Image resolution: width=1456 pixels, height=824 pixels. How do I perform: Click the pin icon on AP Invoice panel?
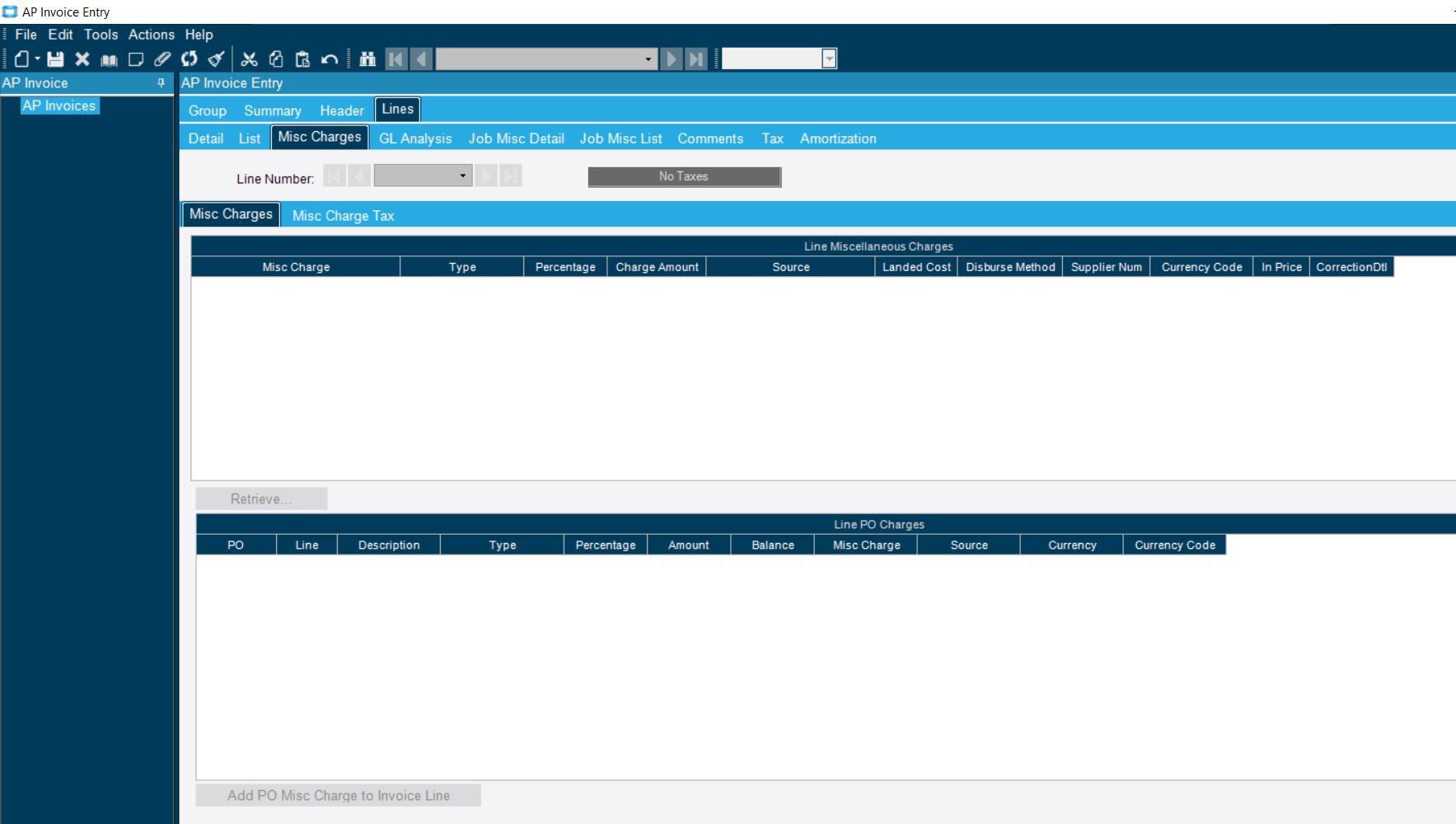(x=161, y=82)
